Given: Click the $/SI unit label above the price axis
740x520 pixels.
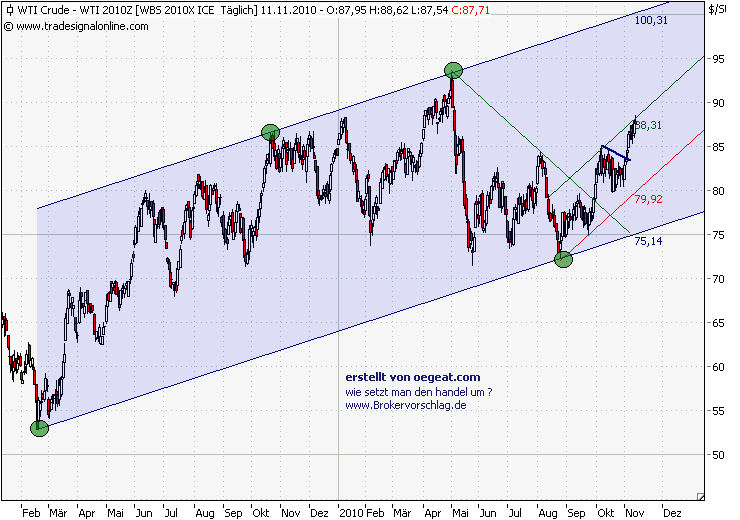Looking at the screenshot, I should tap(717, 10).
